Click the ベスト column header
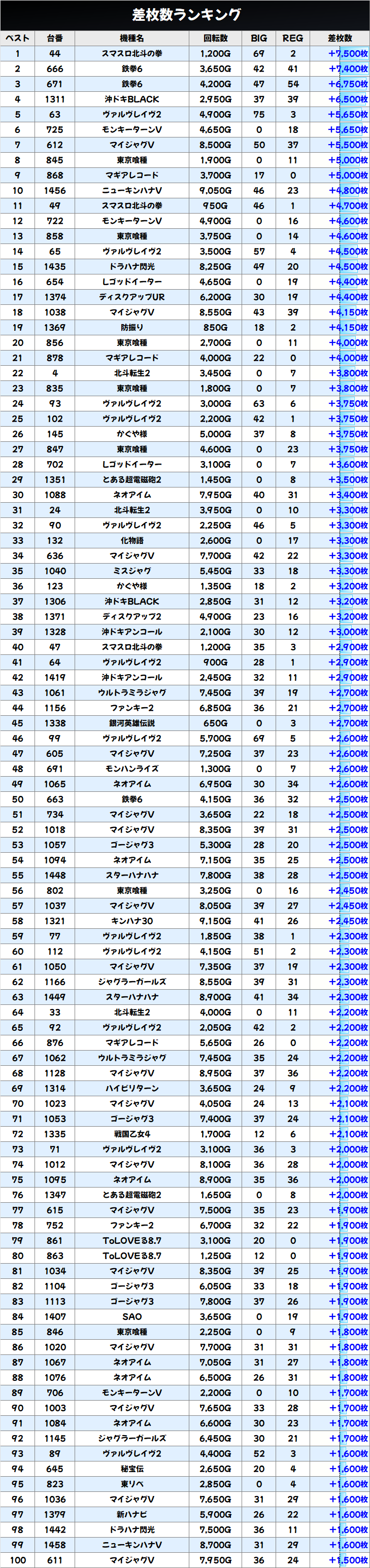 18,39
